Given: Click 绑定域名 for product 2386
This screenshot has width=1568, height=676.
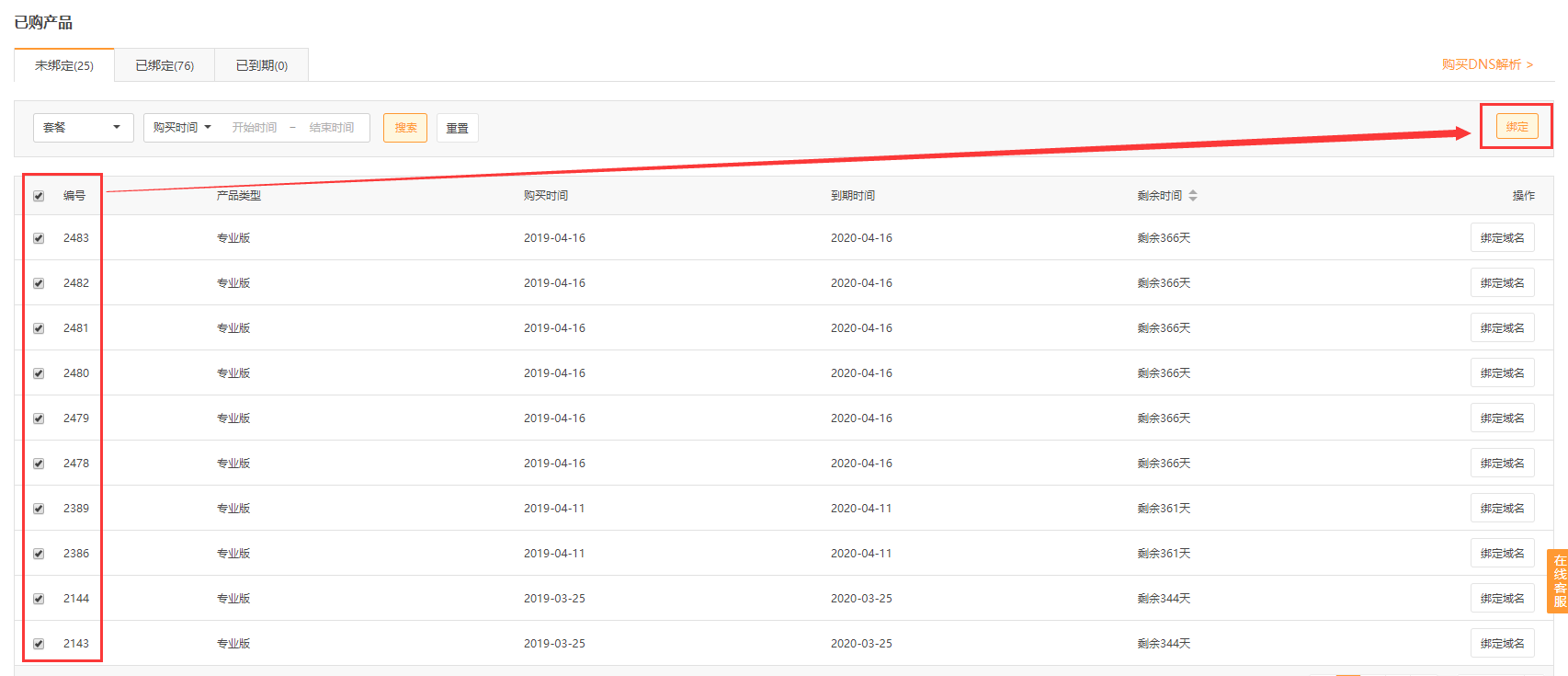Looking at the screenshot, I should click(1503, 554).
